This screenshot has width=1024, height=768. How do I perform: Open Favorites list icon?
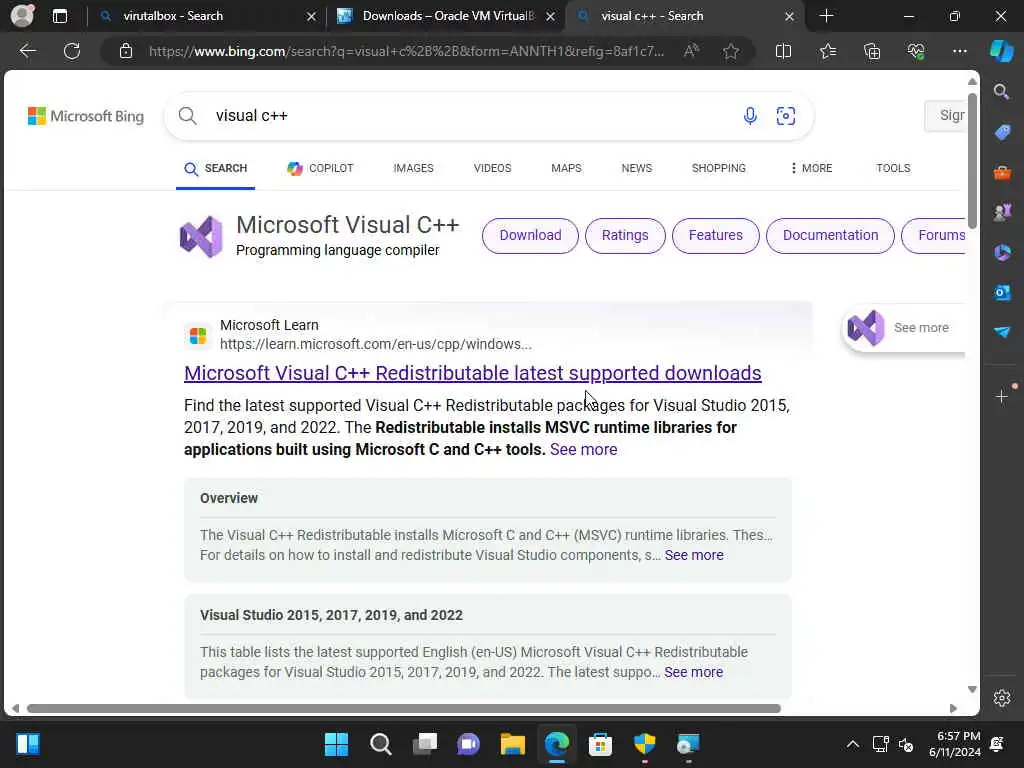[x=828, y=51]
